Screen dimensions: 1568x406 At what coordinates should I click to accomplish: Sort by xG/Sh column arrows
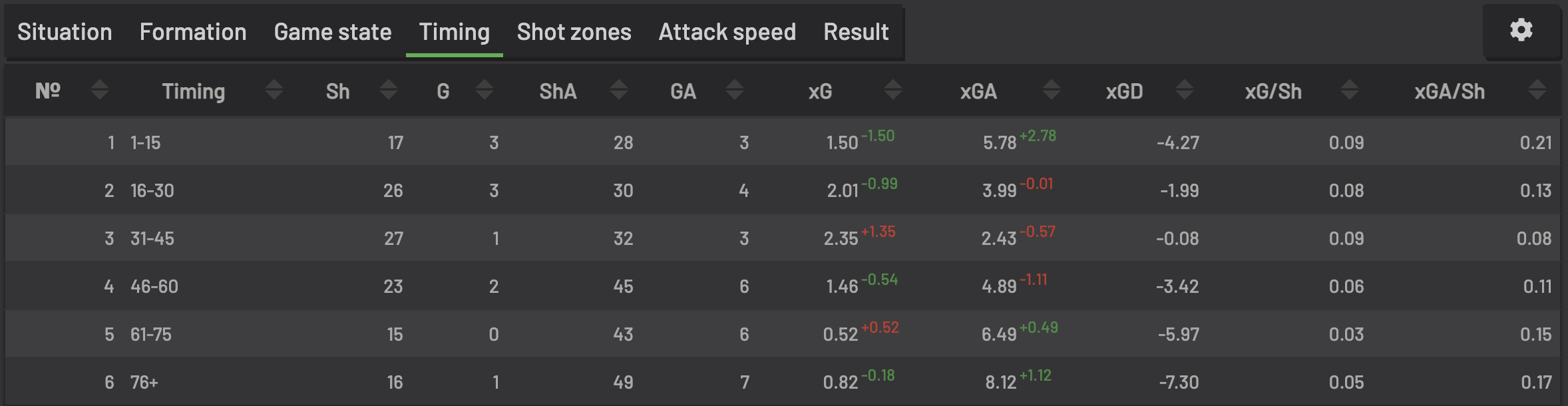(1350, 89)
